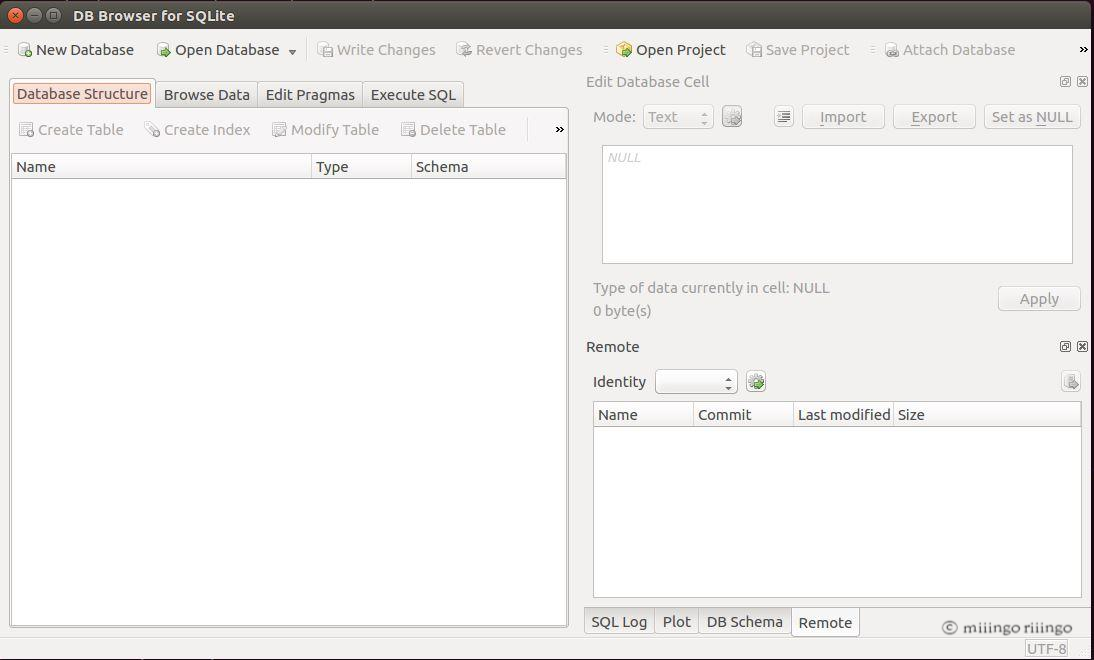
Task: Open the Execute SQL tab
Action: point(413,95)
